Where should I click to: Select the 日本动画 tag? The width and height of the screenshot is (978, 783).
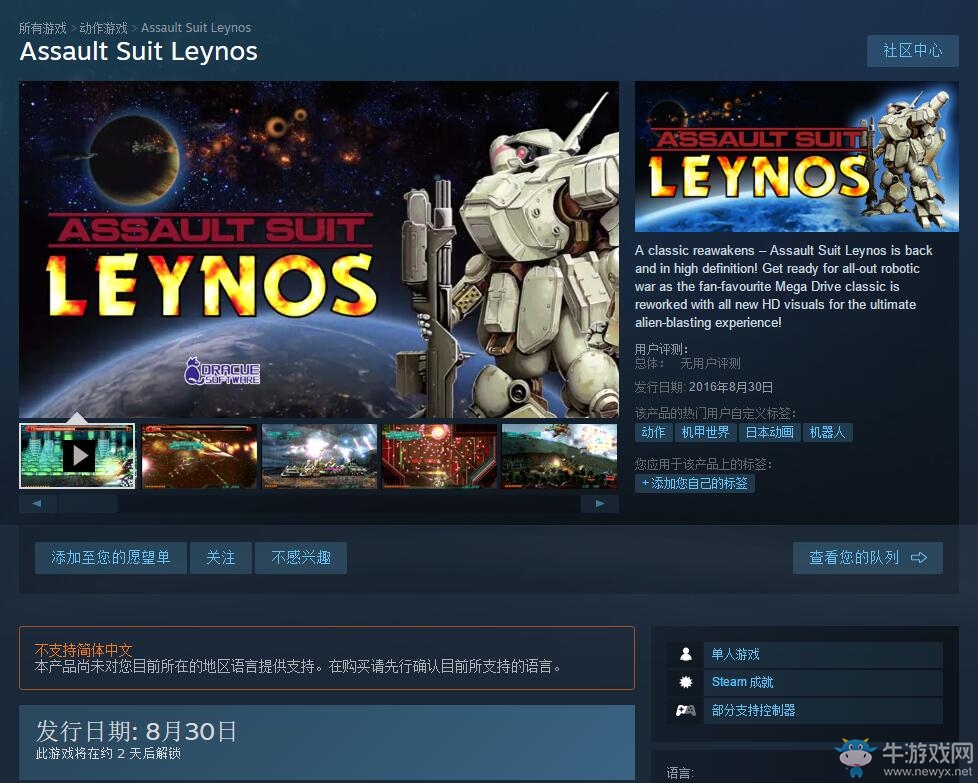tap(770, 432)
